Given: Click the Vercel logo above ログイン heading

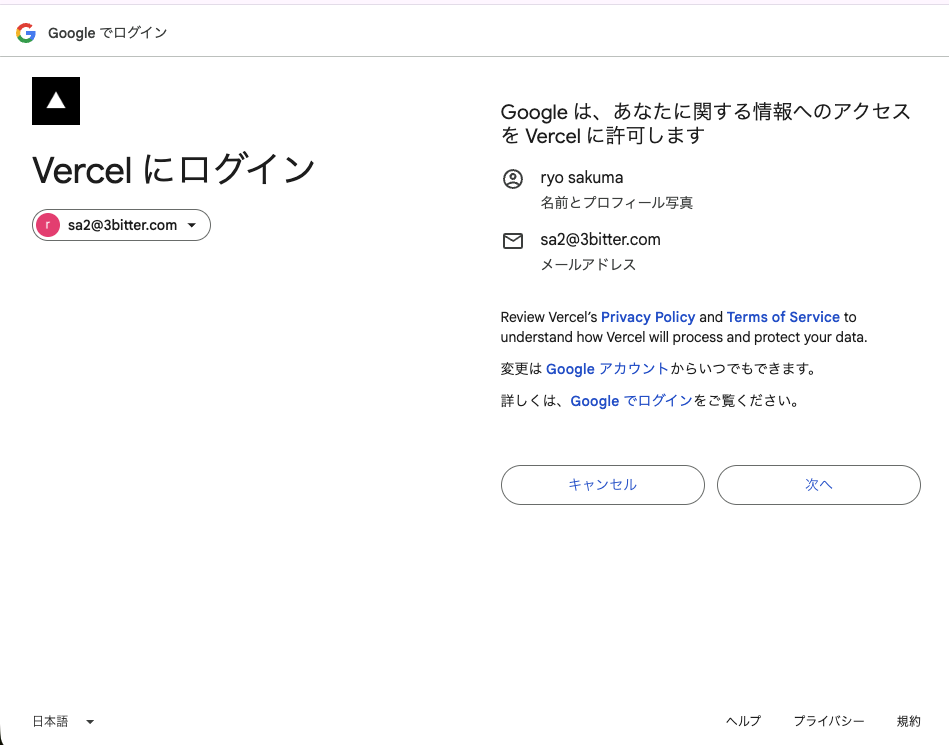Looking at the screenshot, I should pos(55,100).
